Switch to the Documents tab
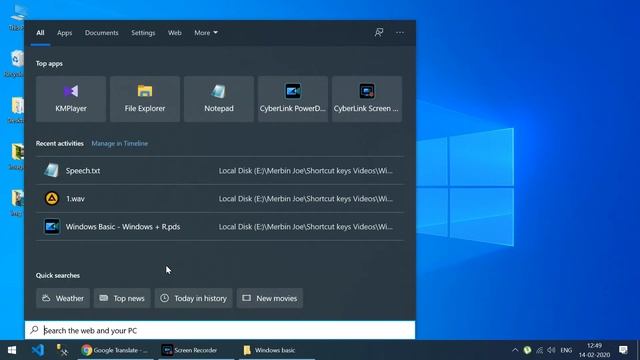 click(x=102, y=33)
